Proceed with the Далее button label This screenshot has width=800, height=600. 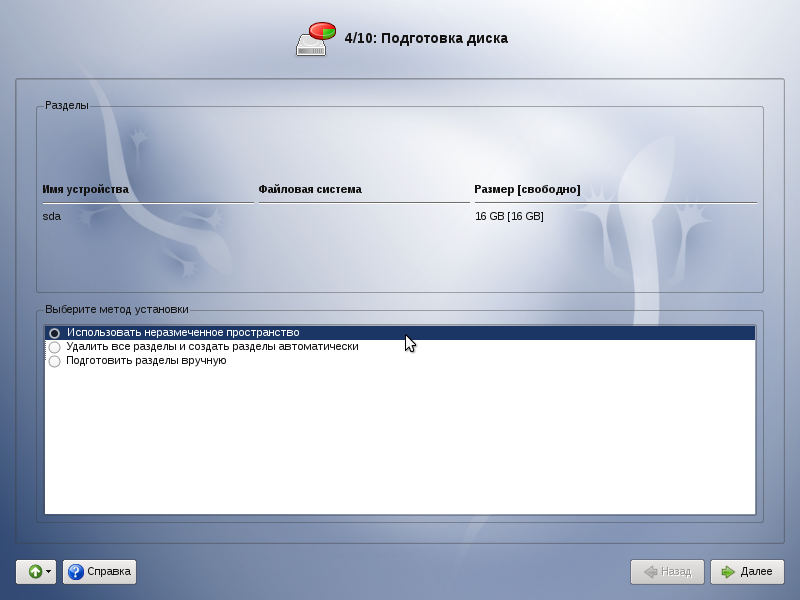tap(756, 572)
